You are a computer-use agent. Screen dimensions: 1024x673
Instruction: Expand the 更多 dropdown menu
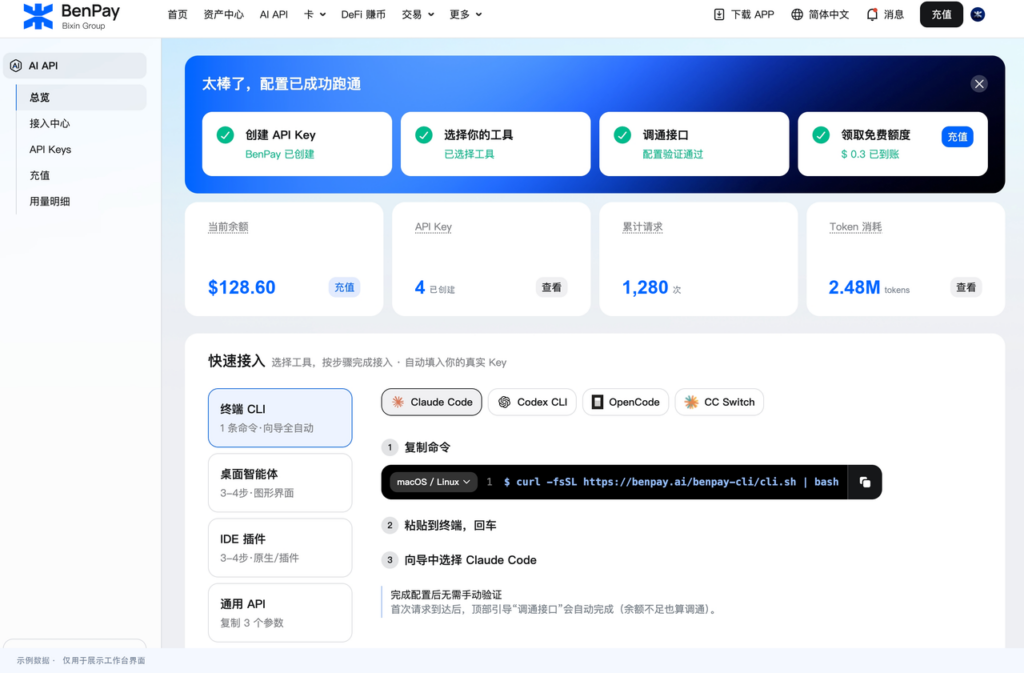[x=466, y=14]
